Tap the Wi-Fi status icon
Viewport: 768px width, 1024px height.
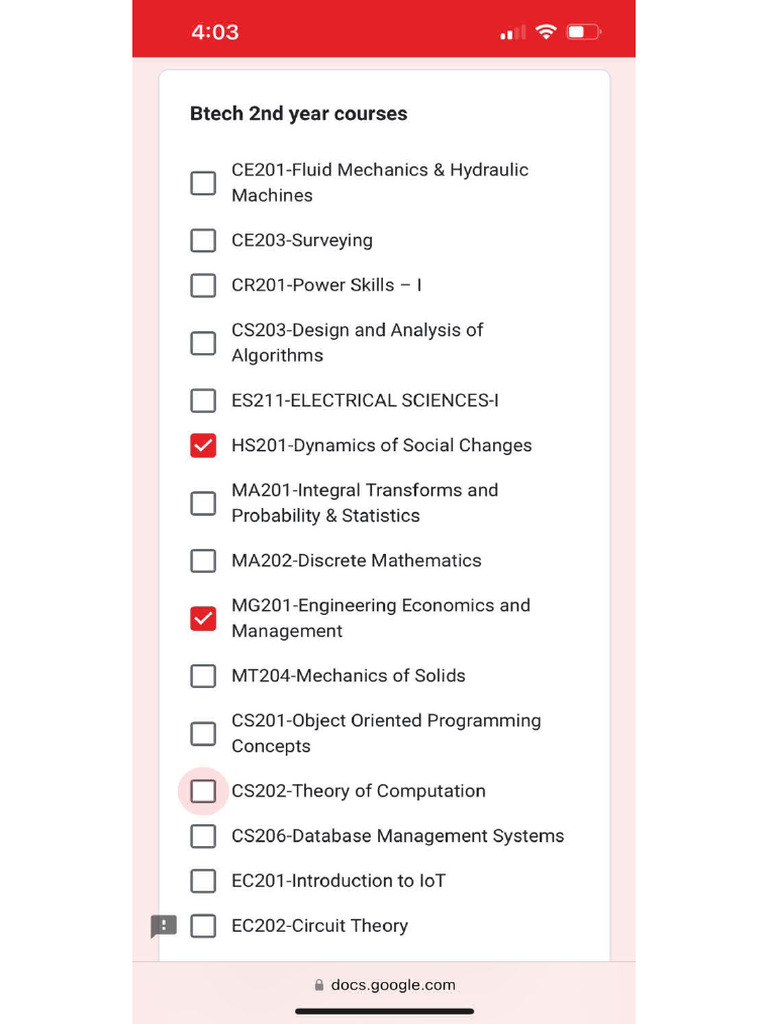(545, 31)
